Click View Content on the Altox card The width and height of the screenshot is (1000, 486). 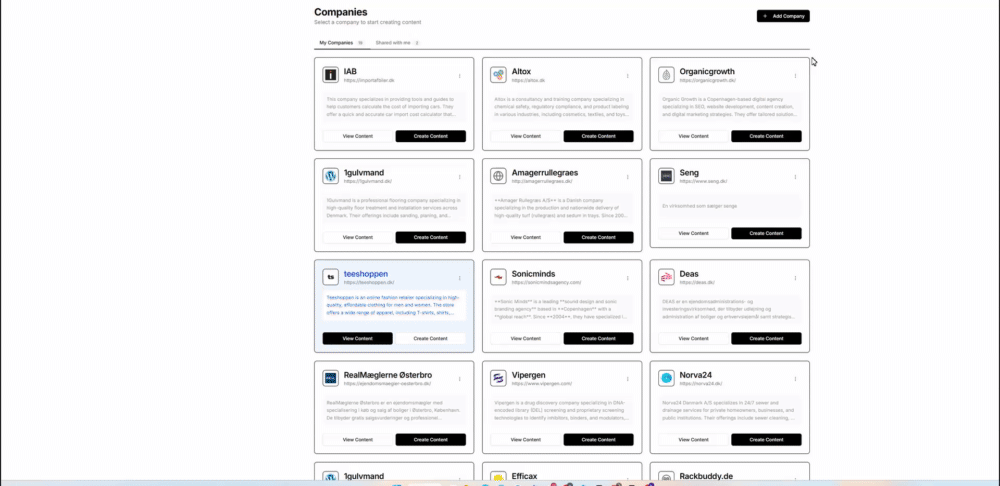tap(526, 136)
